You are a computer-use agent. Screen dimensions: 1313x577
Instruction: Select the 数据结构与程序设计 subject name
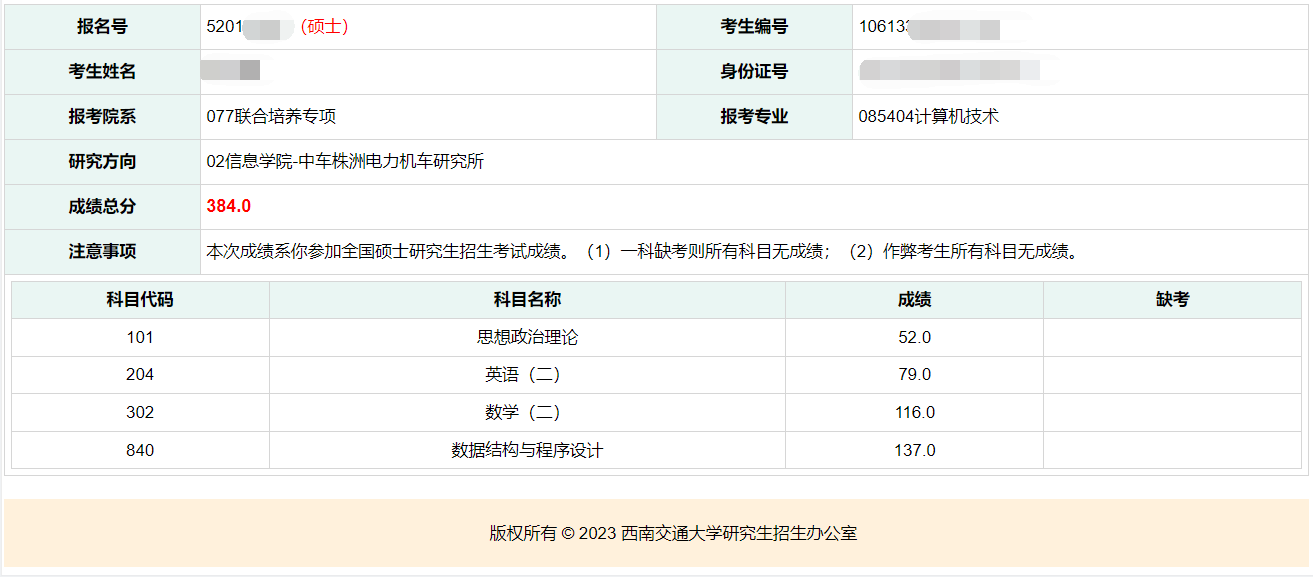[x=527, y=451]
